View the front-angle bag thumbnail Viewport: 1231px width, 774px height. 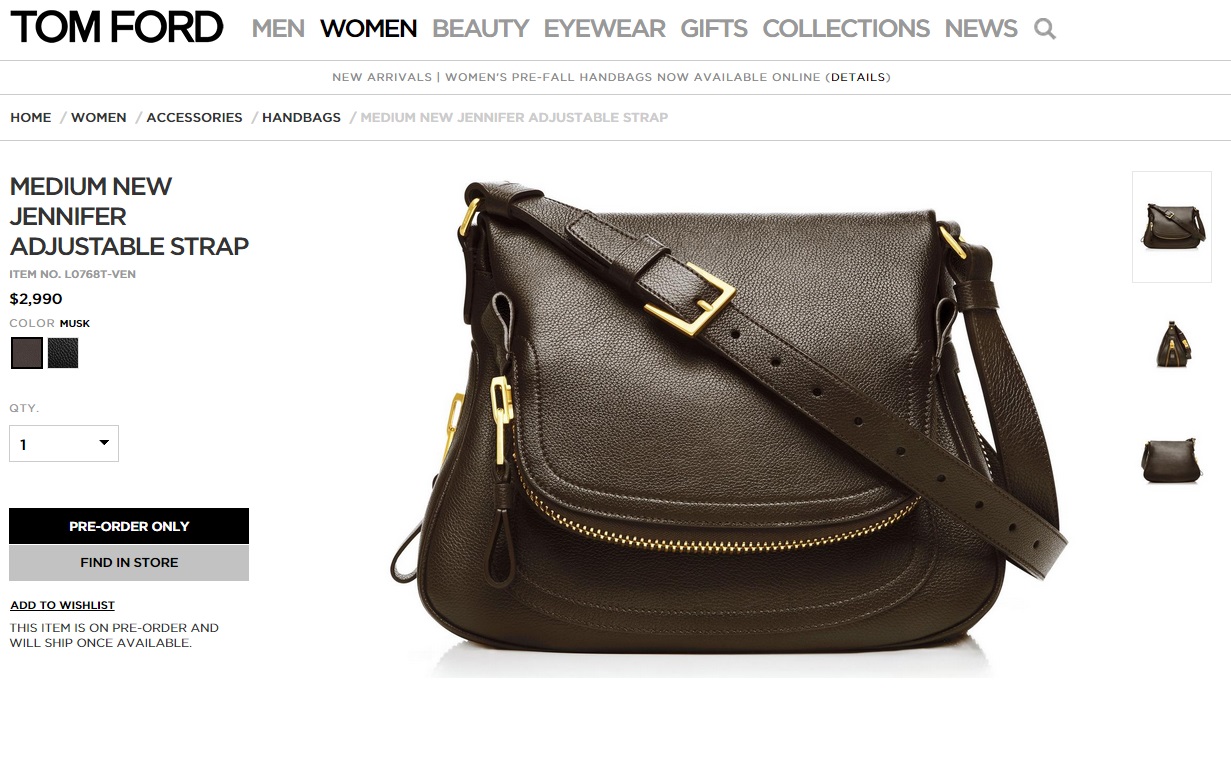[1172, 227]
